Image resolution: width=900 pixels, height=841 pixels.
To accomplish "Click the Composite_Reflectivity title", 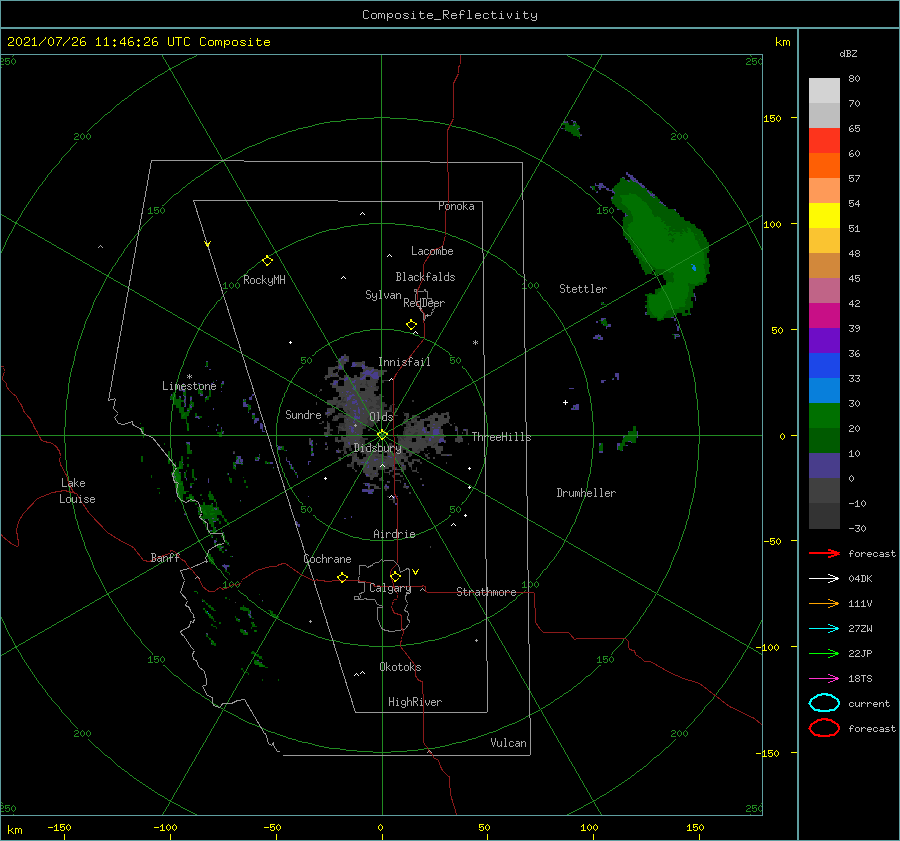I will (x=449, y=15).
